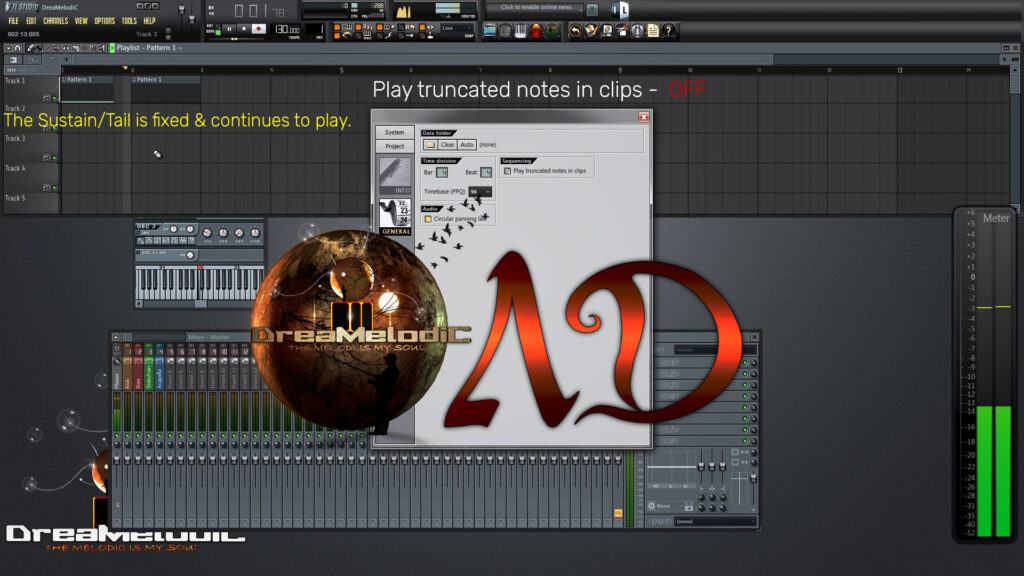Click the Pause transport button
Viewport: 1024px width, 576px height.
pyautogui.click(x=229, y=29)
